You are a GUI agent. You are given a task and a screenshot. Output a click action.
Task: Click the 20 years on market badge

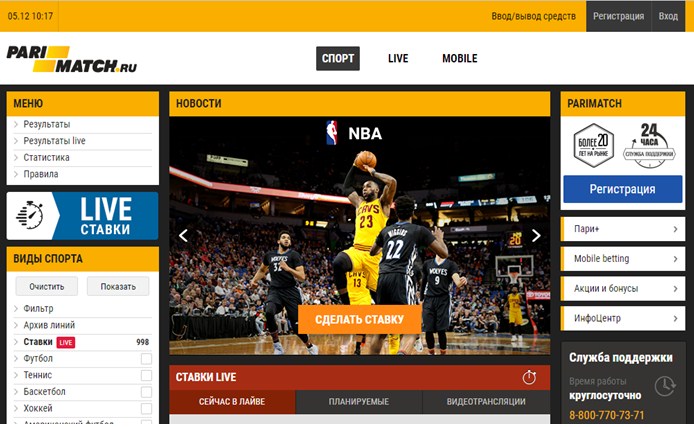591,144
